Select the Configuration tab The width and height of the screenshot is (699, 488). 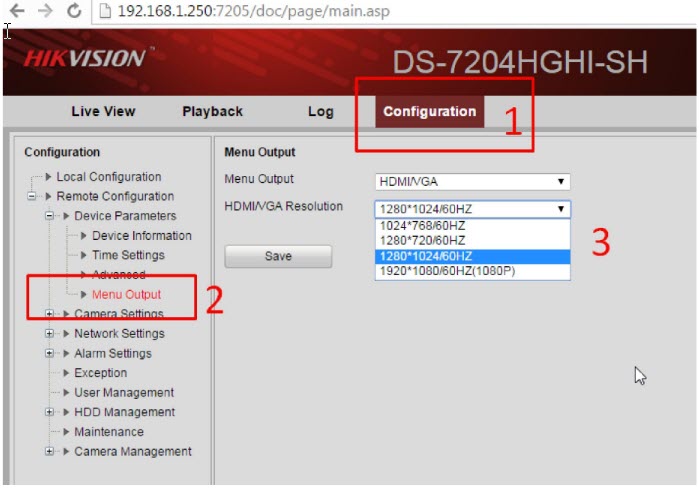(429, 111)
